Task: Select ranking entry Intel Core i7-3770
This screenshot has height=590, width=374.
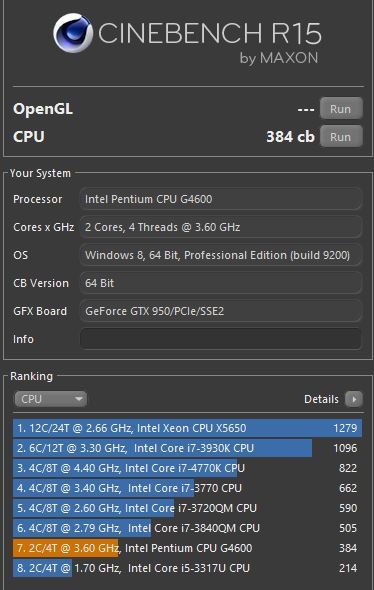Action: (x=187, y=488)
